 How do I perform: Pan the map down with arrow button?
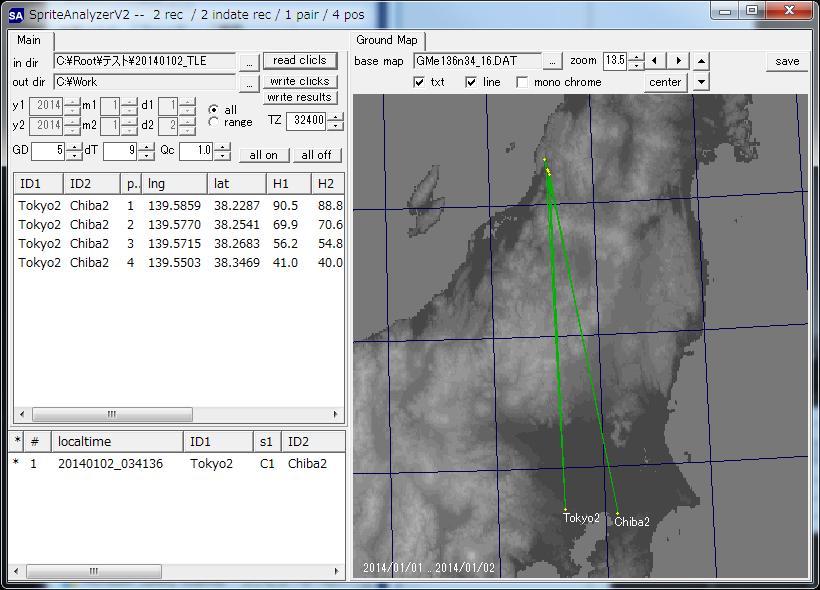(x=702, y=82)
